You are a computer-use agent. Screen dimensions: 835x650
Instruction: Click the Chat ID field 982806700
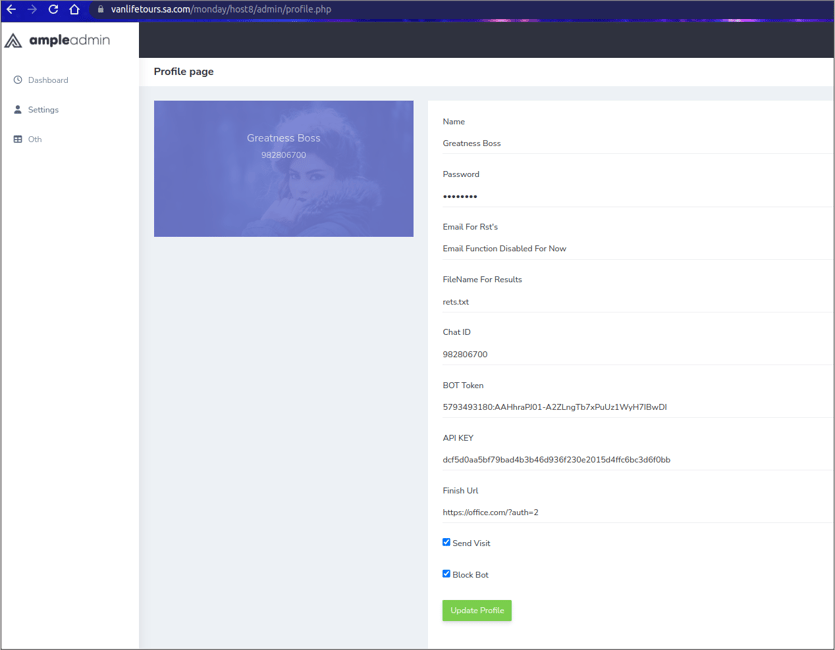[637, 354]
